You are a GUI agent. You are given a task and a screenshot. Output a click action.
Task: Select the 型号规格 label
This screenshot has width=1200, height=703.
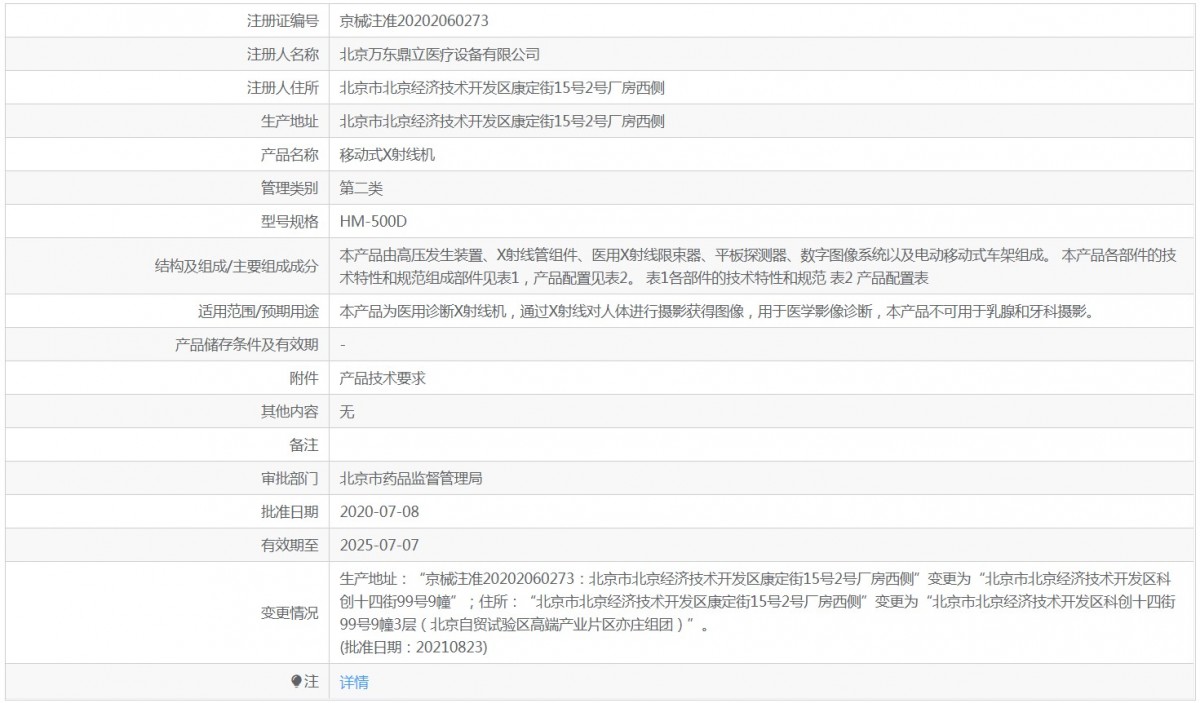[x=290, y=221]
